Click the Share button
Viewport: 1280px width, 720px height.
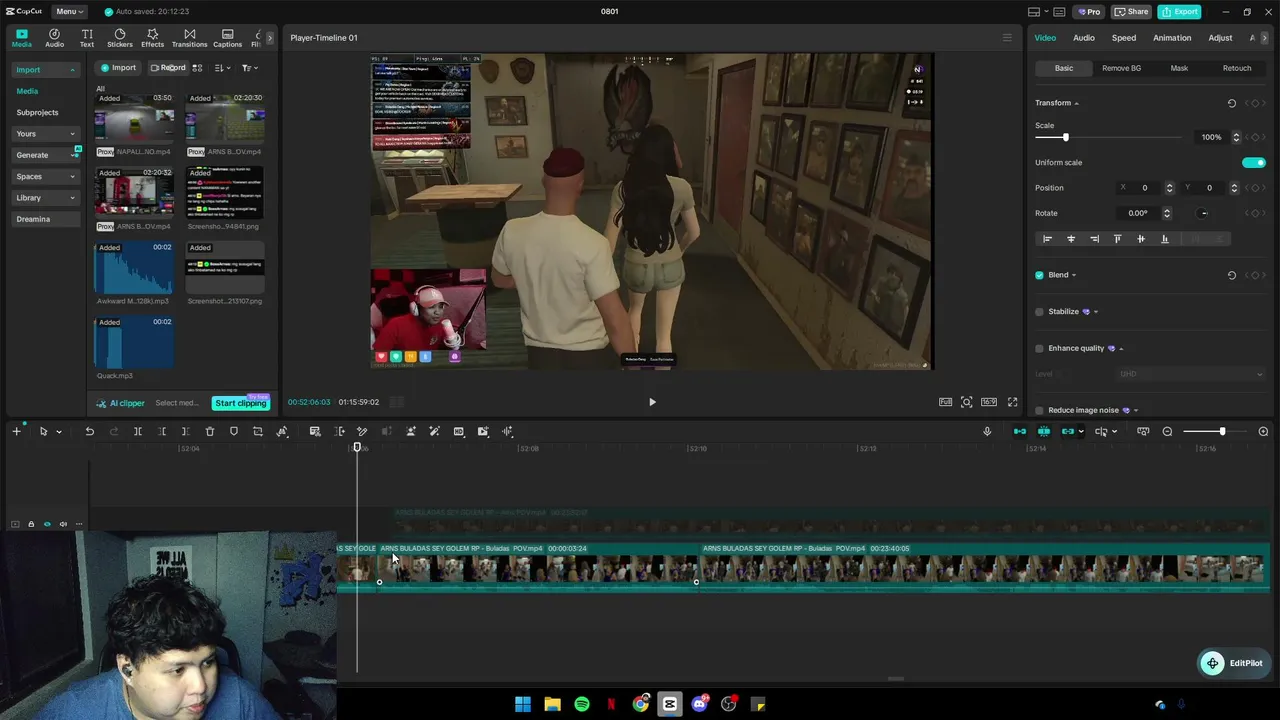point(1132,11)
